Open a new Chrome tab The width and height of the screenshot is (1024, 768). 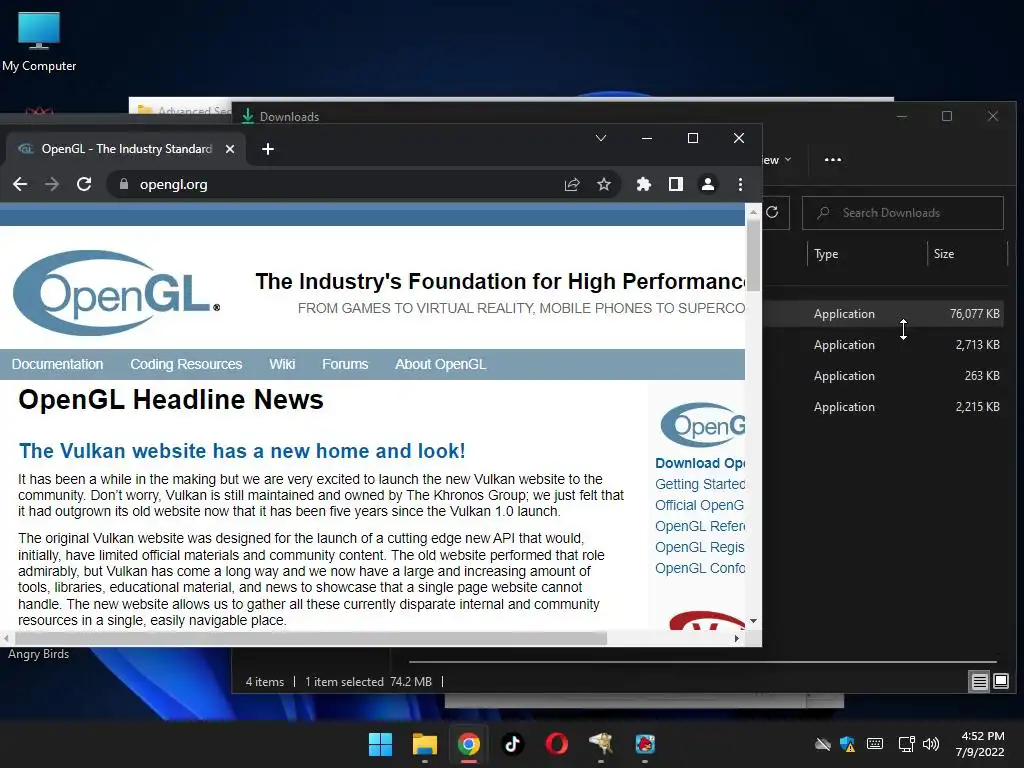tap(268, 150)
